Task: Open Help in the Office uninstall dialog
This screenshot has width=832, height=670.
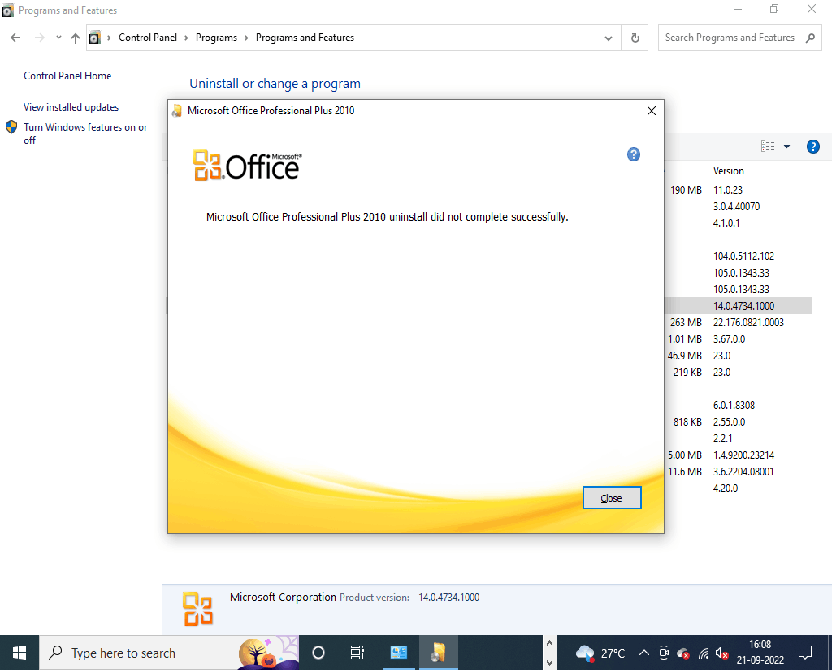Action: tap(633, 155)
